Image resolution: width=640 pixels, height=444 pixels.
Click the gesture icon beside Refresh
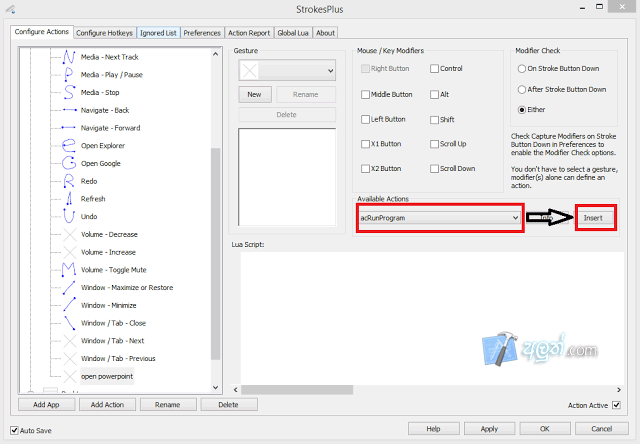tap(69, 198)
